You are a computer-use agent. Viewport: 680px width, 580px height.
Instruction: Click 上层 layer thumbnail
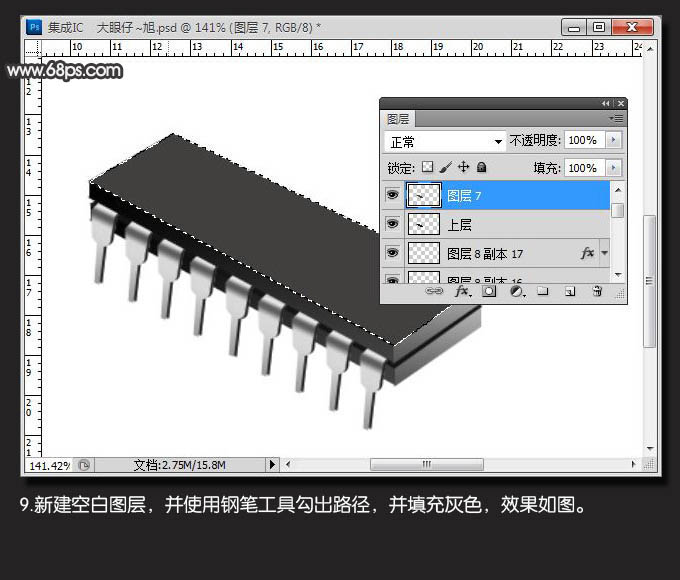pos(424,224)
